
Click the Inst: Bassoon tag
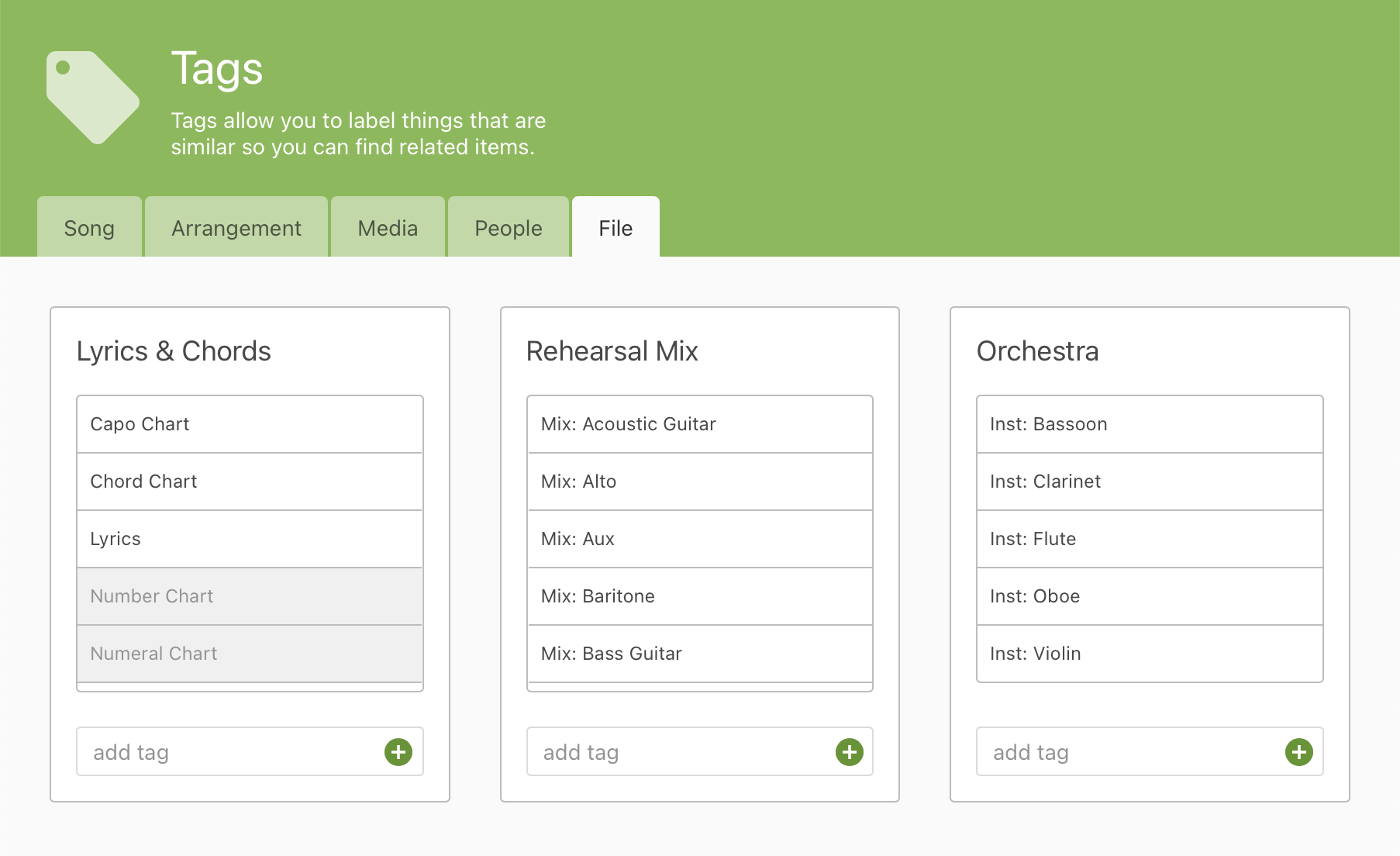1149,424
